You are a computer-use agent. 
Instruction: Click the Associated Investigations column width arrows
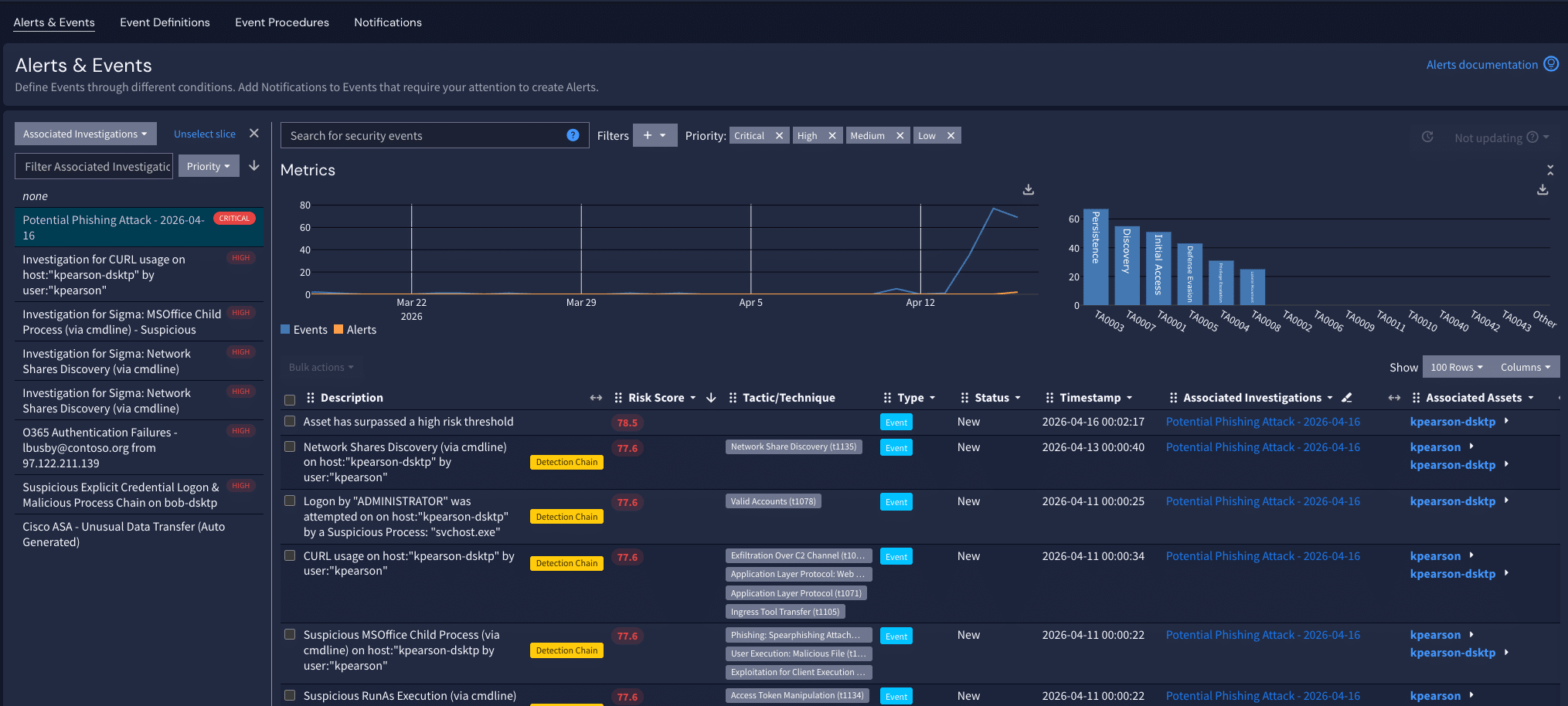tap(1394, 398)
